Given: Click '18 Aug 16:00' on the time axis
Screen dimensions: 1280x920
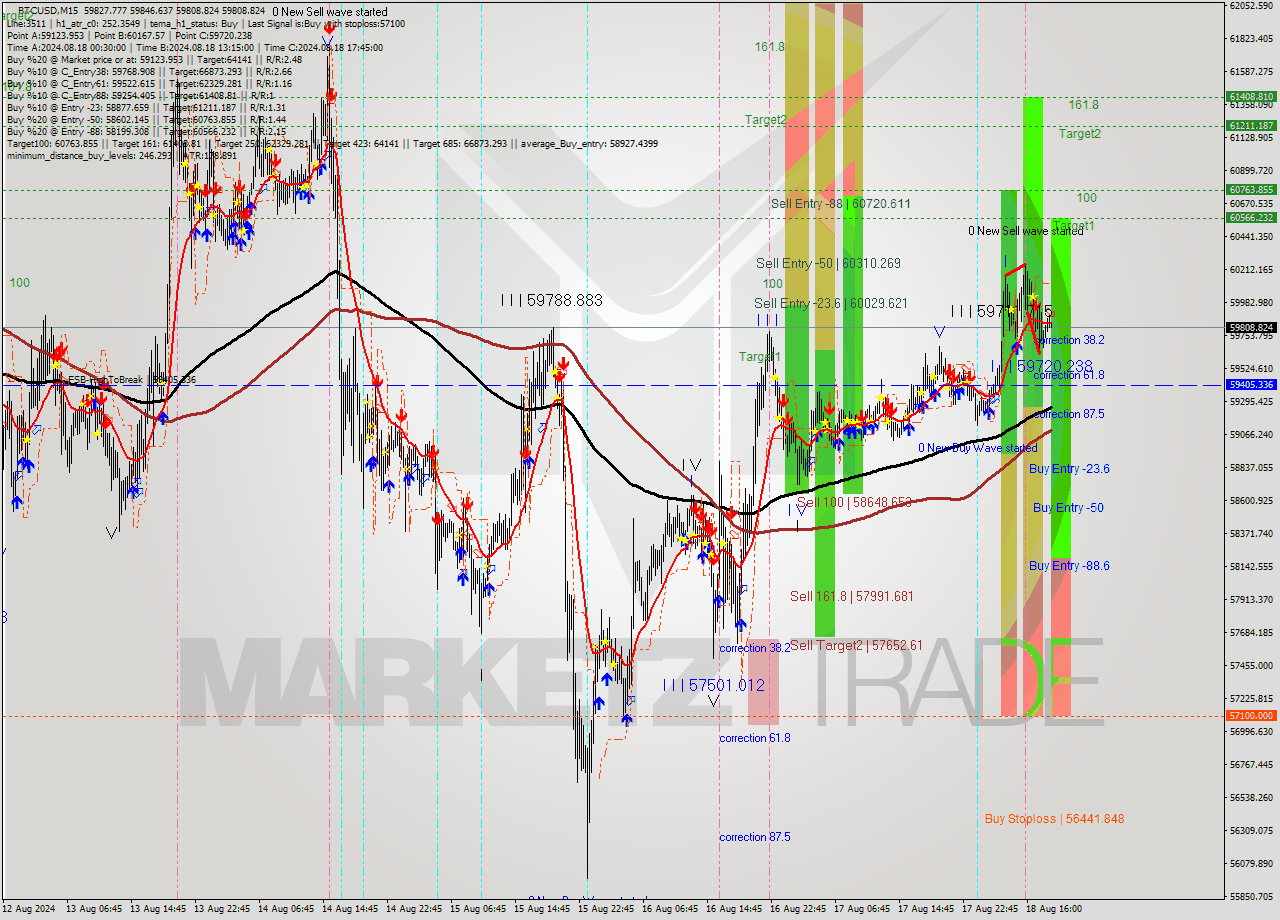Looking at the screenshot, I should click(1054, 909).
